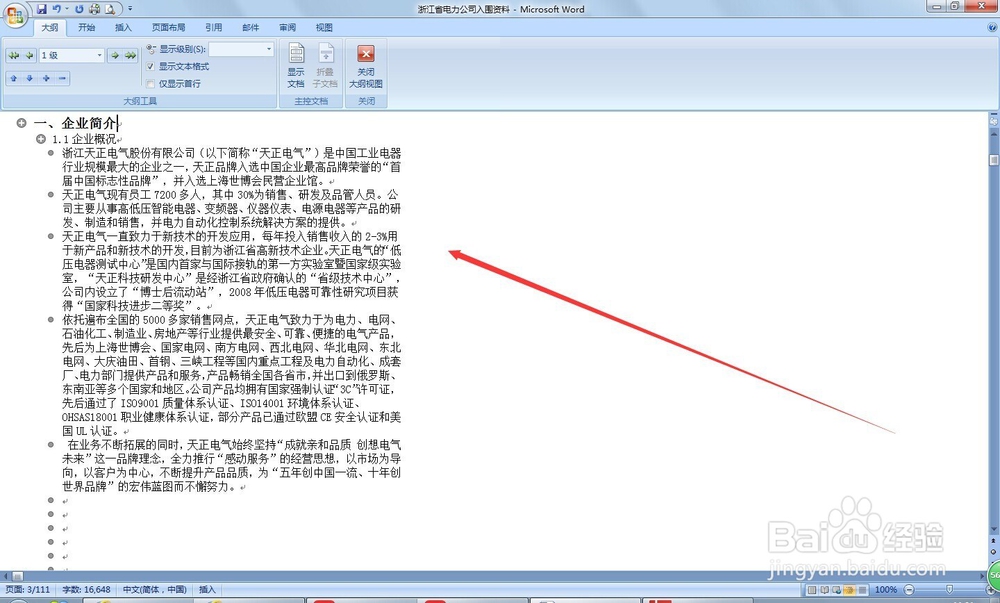Quick print the document
This screenshot has height=603, width=1000.
pyautogui.click(x=94, y=9)
